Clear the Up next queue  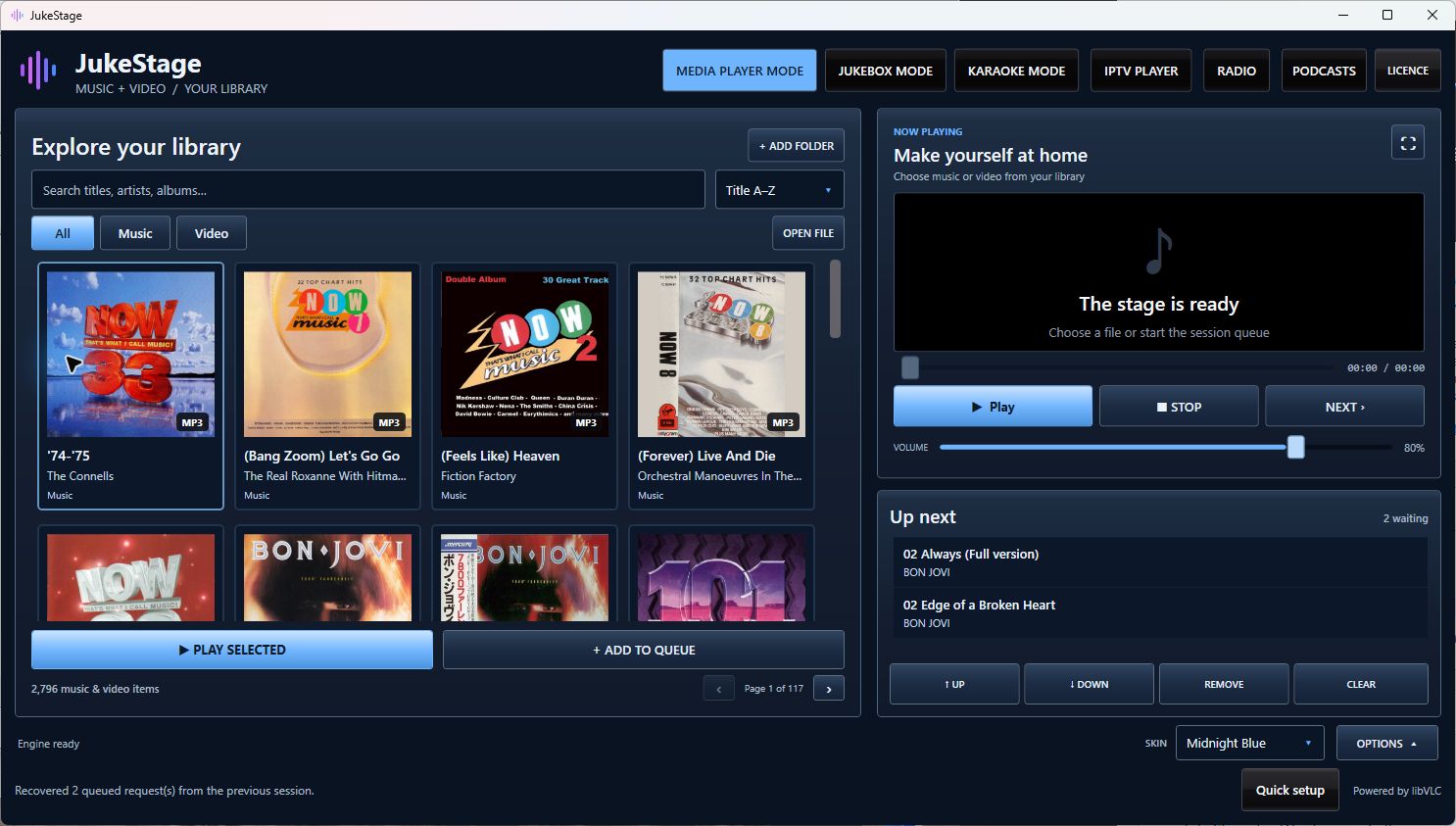tap(1361, 684)
